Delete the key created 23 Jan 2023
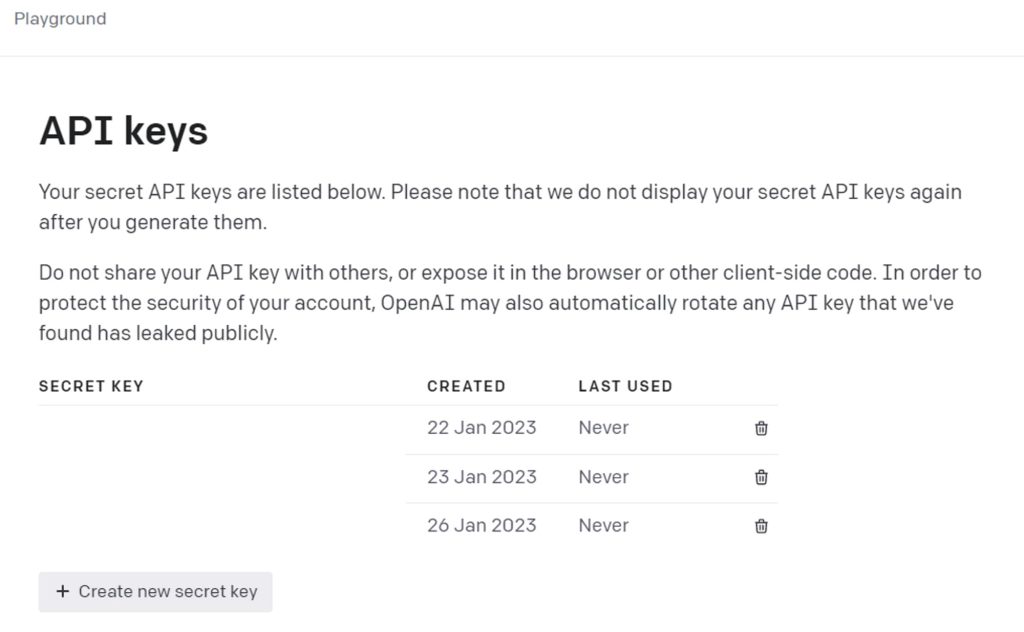 (761, 477)
